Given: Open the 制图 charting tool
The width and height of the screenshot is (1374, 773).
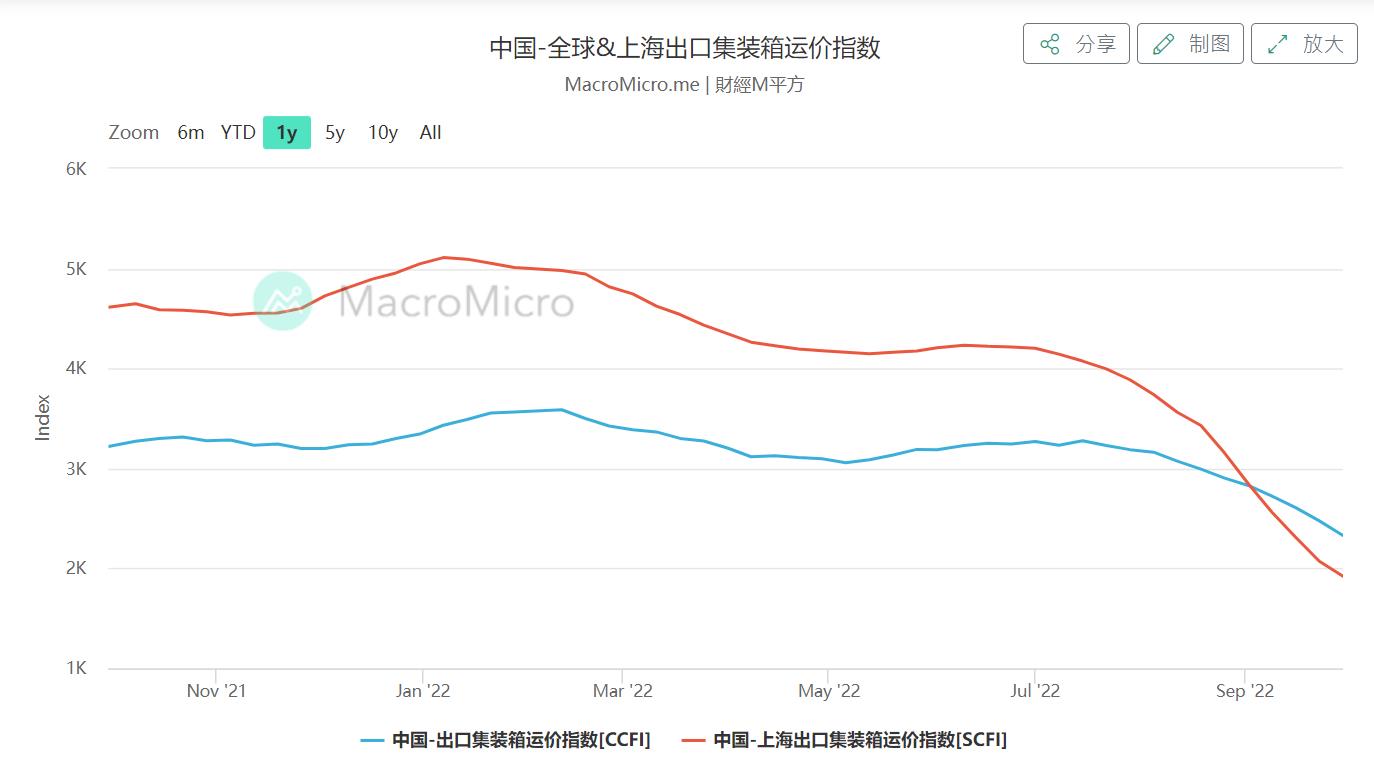Looking at the screenshot, I should tap(1190, 44).
